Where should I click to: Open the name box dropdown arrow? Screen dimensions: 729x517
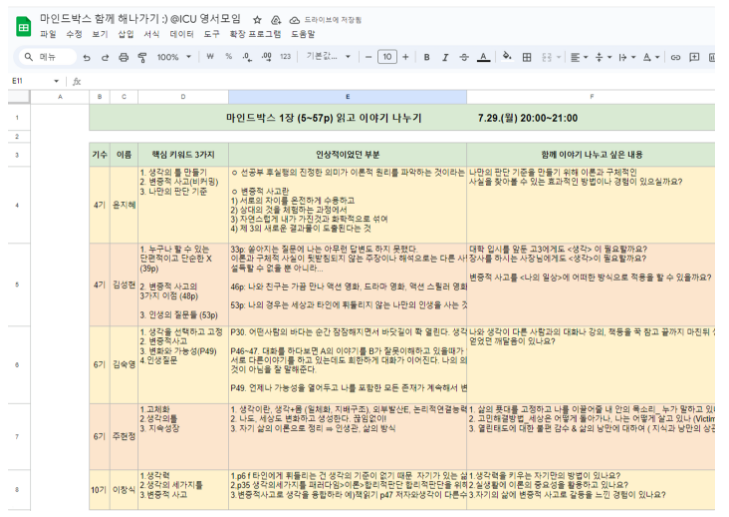(56, 81)
